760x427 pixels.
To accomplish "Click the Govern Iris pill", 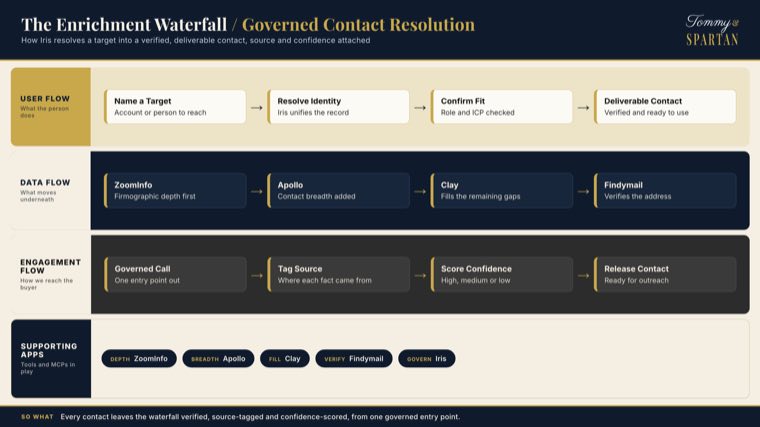I will 427,359.
